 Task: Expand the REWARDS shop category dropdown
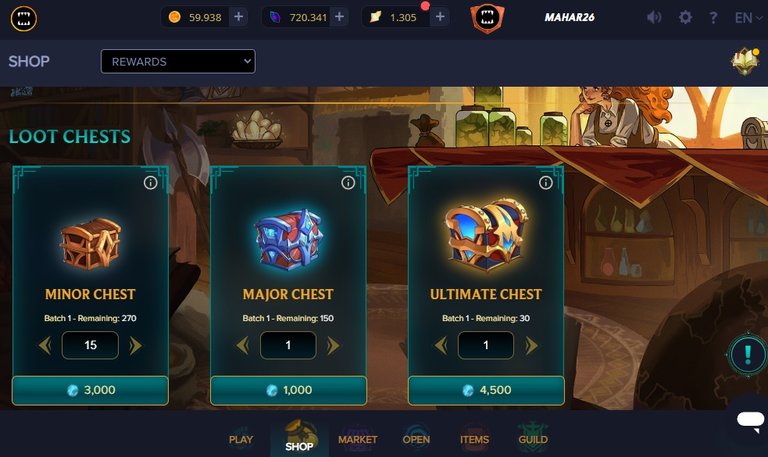pos(178,61)
